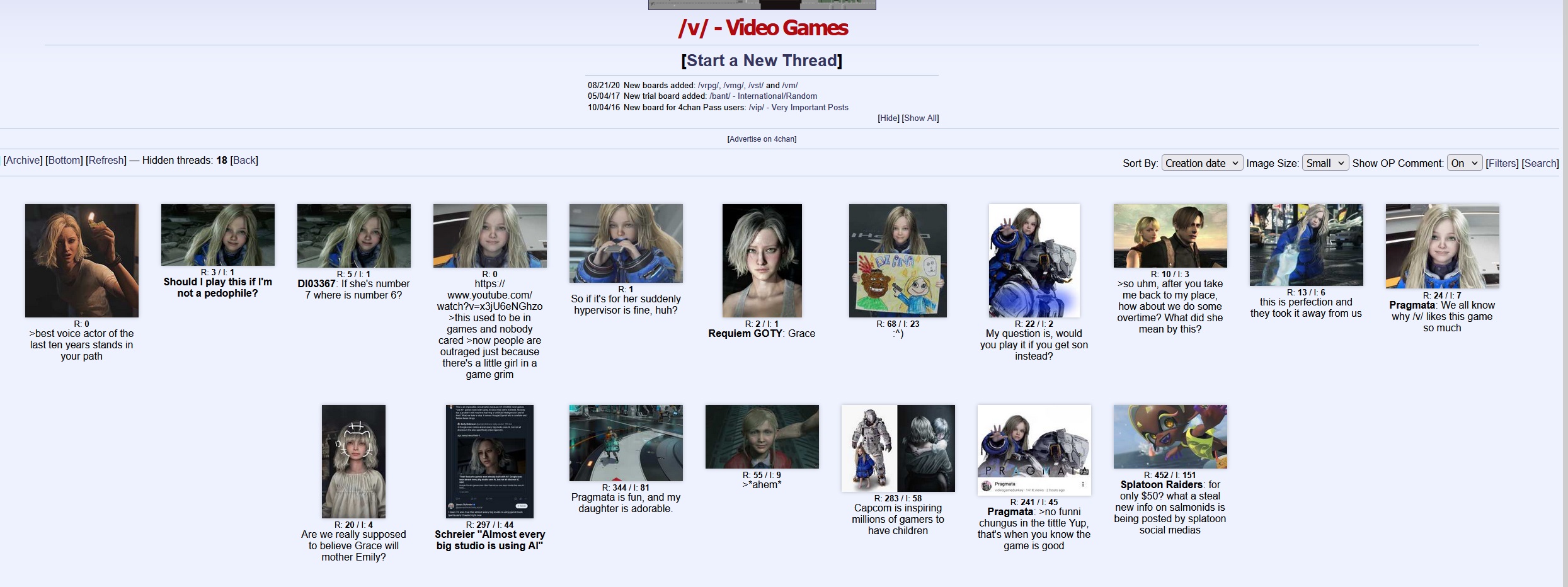Click thumbnail of 'My question is' thread
This screenshot has width=1568, height=587.
[x=1034, y=261]
